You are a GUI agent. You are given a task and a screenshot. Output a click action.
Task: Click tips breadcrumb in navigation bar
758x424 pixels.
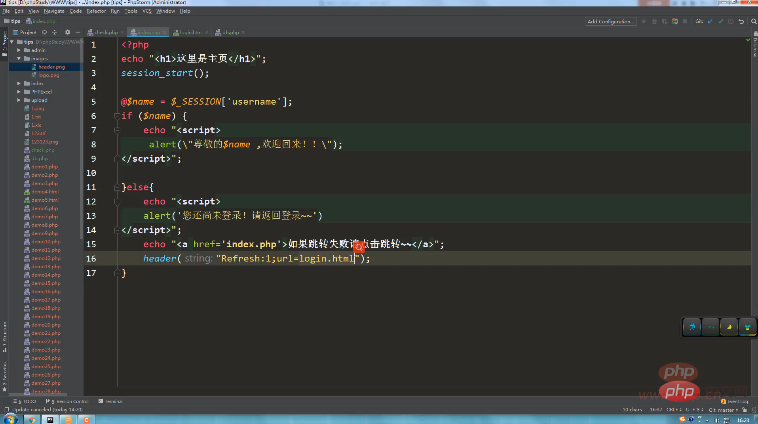tap(13, 21)
